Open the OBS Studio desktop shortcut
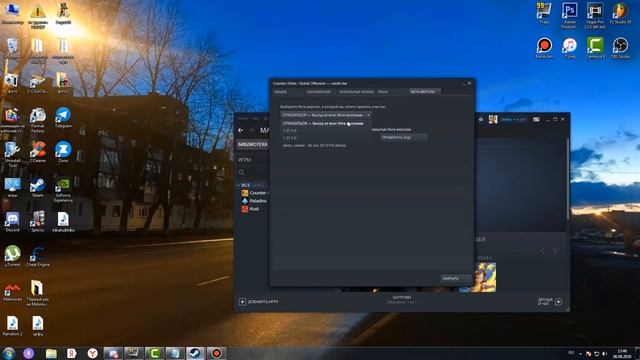This screenshot has height=360, width=640. (620, 48)
